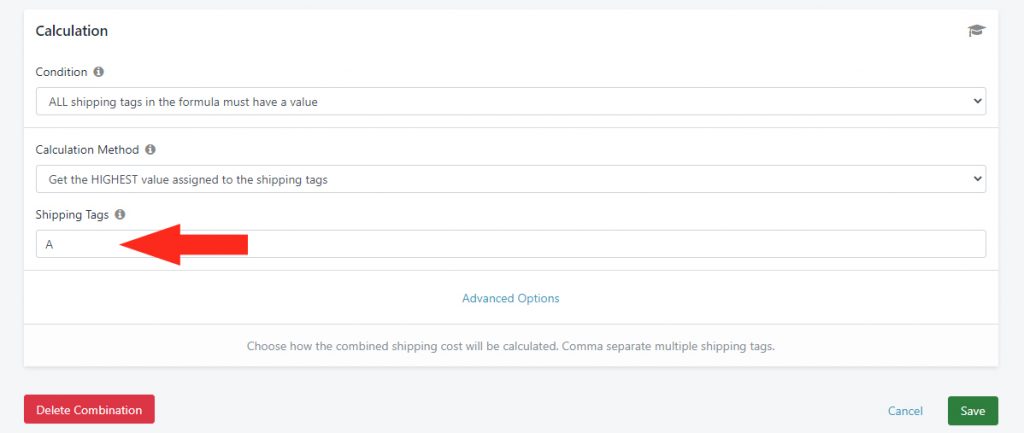Focus the Shipping Tags text field
Screen dimensions: 1024x433
click(x=511, y=244)
